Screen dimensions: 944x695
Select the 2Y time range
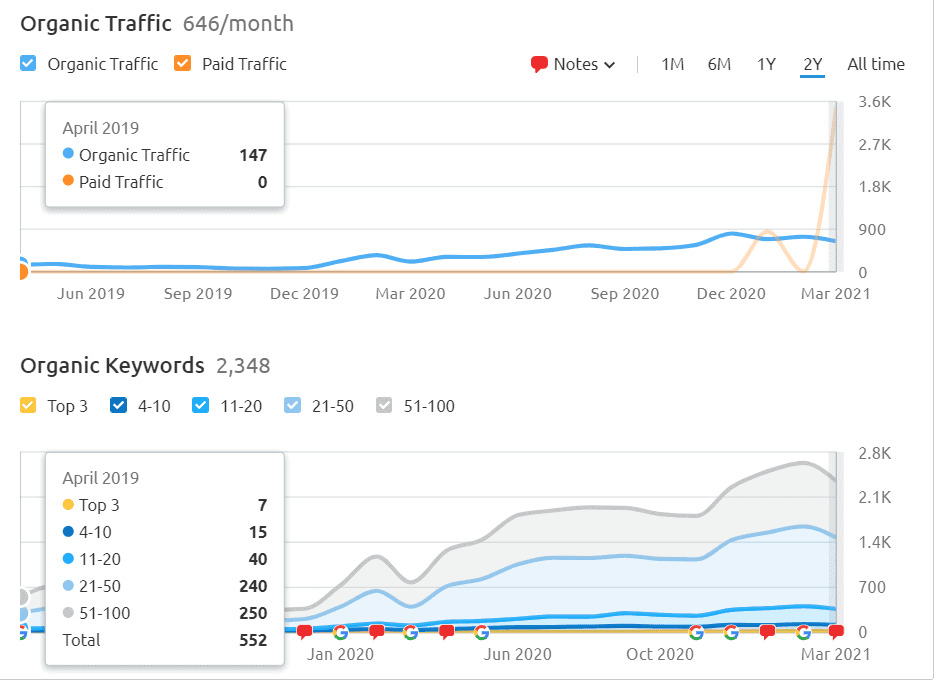813,64
